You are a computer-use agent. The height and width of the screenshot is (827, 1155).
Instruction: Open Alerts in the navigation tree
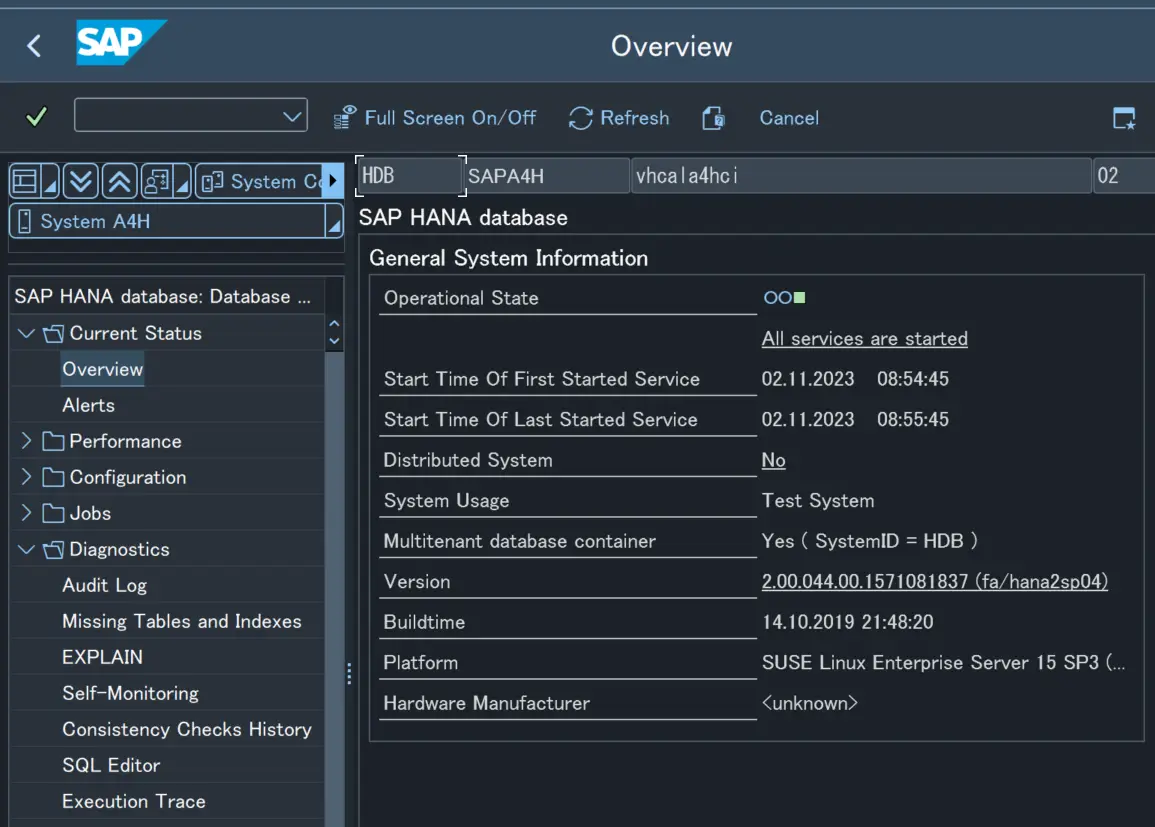88,405
